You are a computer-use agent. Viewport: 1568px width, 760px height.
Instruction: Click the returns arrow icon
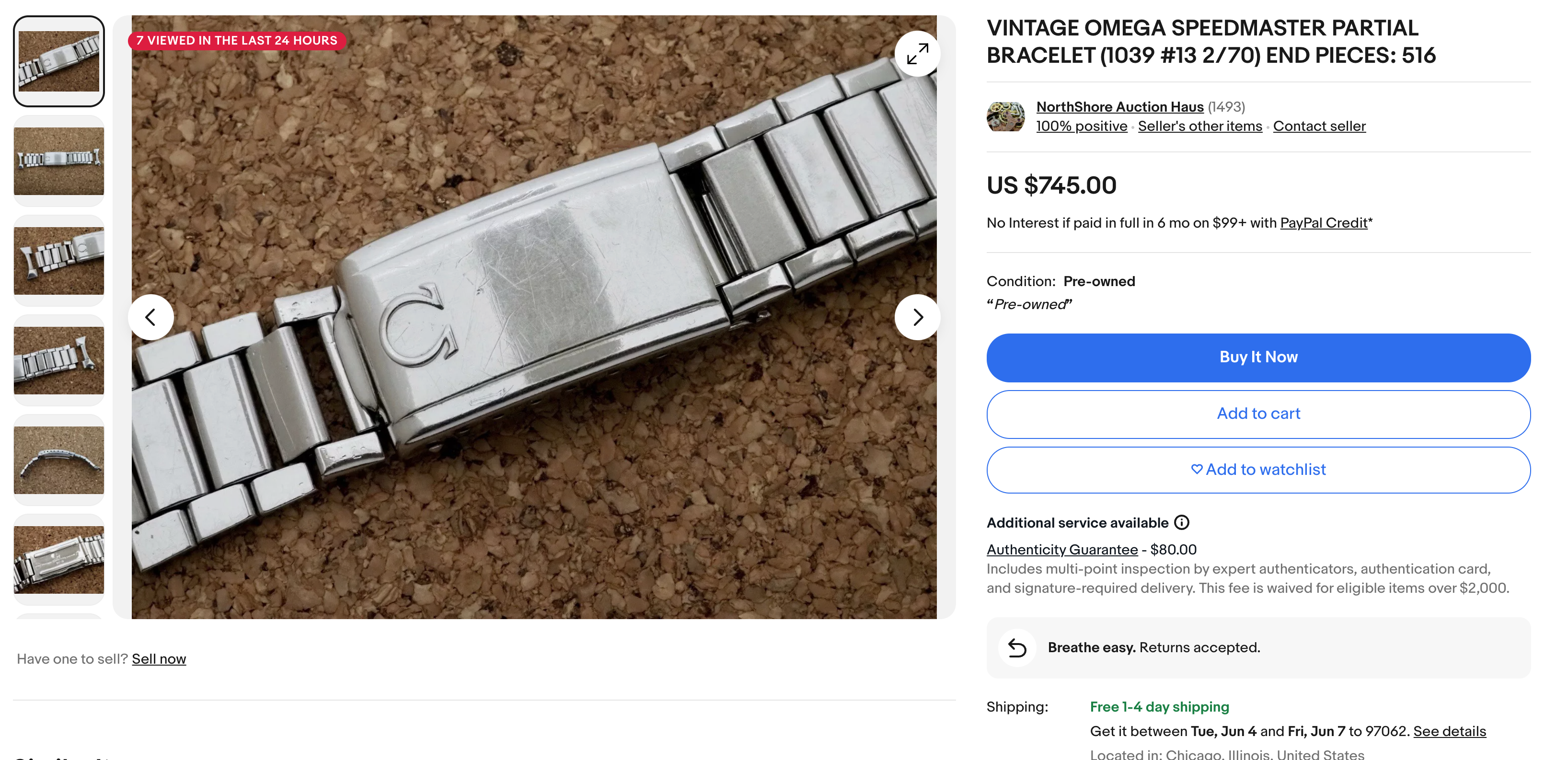pyautogui.click(x=1017, y=648)
